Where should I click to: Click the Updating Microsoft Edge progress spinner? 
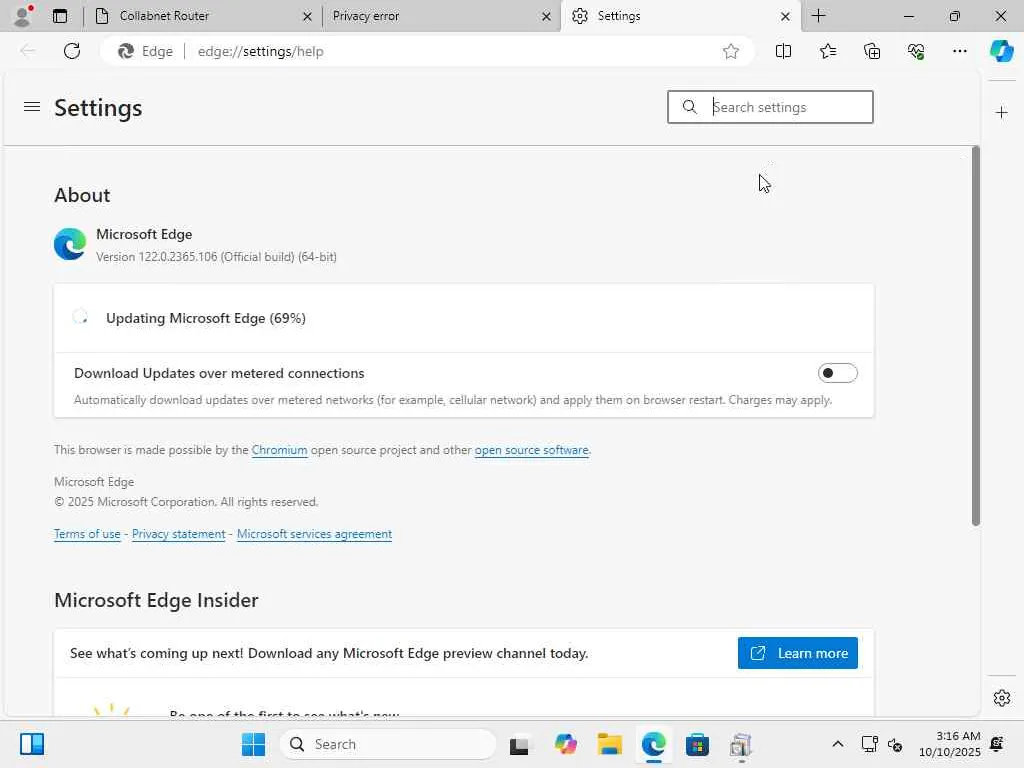80,317
